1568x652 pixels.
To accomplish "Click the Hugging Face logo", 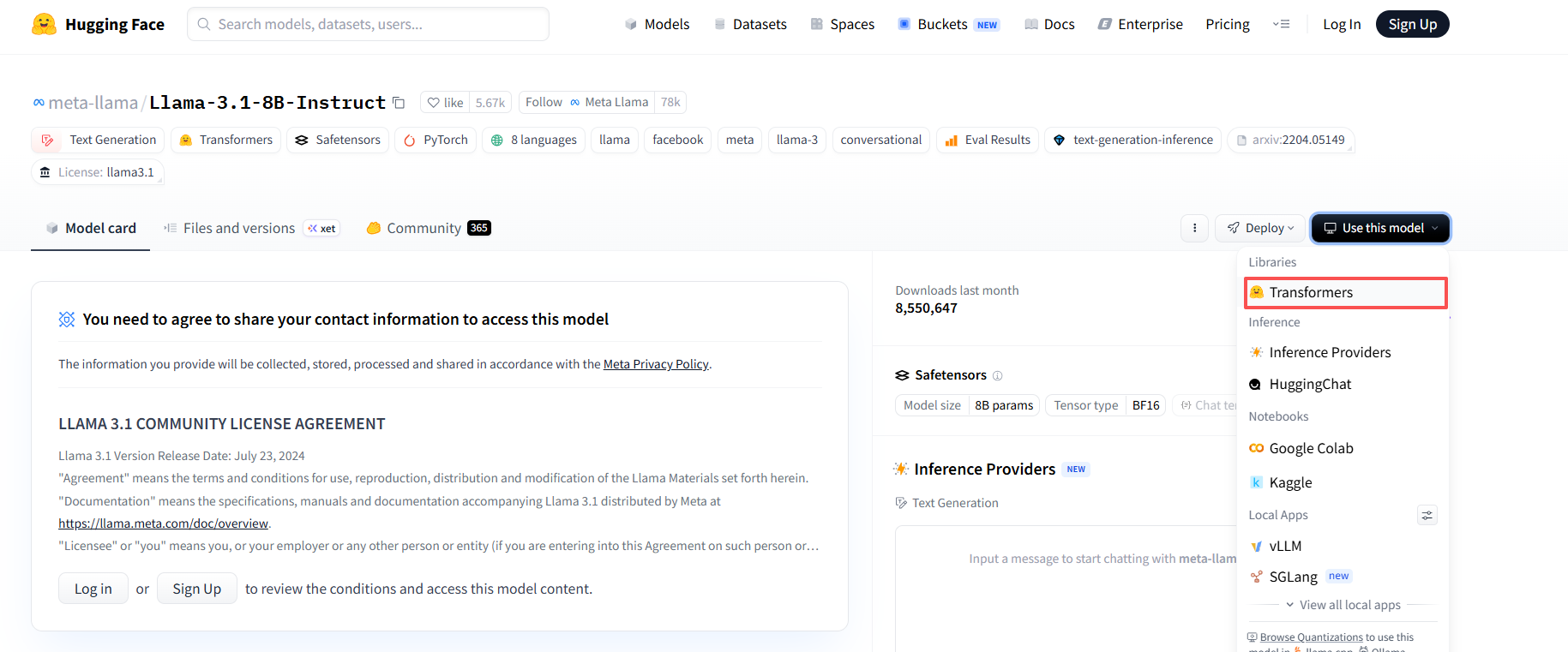I will pyautogui.click(x=98, y=24).
